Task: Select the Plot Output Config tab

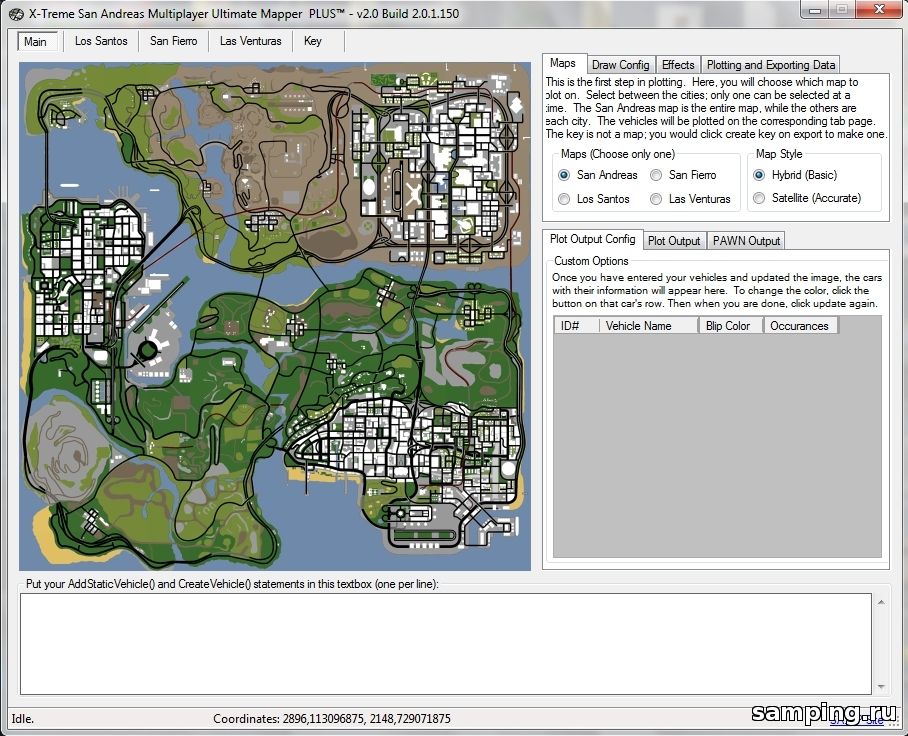Action: coord(592,239)
